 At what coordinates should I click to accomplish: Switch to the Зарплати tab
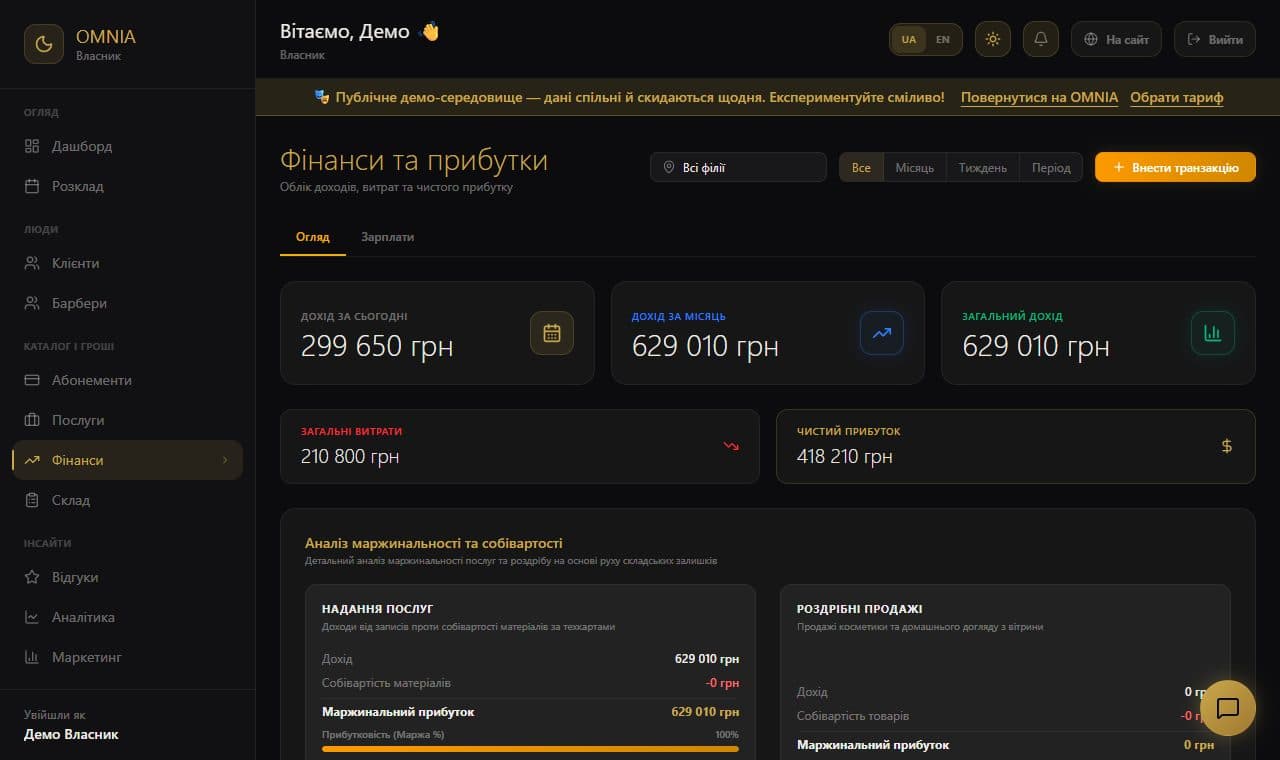point(388,237)
